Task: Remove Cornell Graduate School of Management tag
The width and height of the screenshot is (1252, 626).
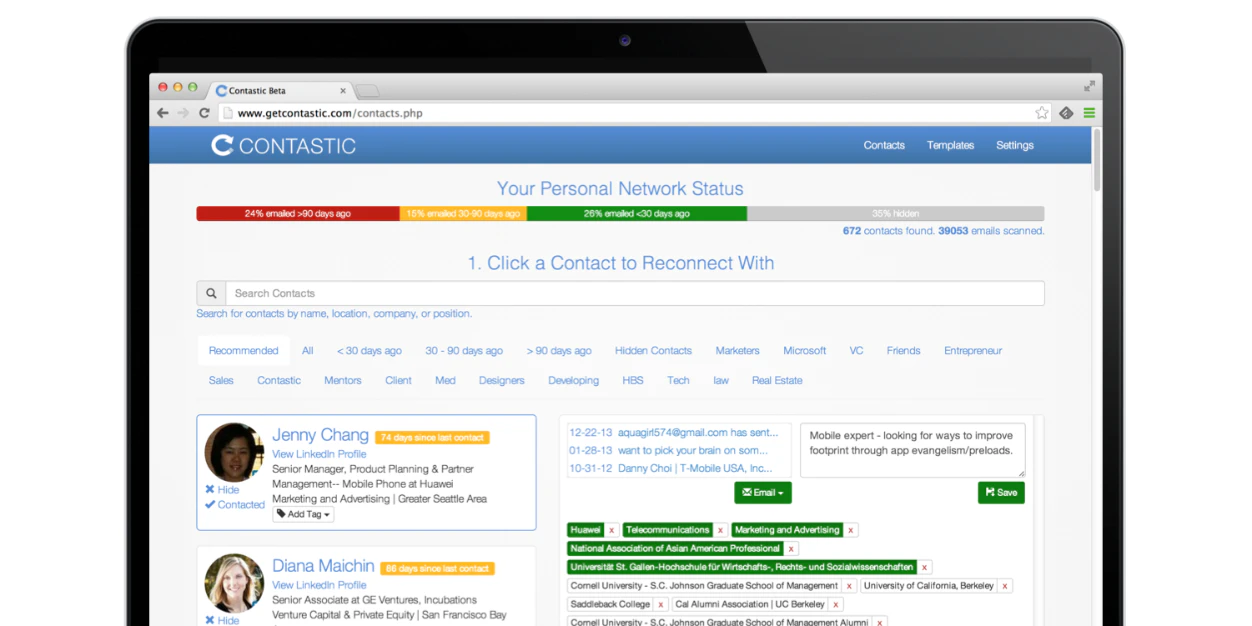Action: click(x=849, y=586)
